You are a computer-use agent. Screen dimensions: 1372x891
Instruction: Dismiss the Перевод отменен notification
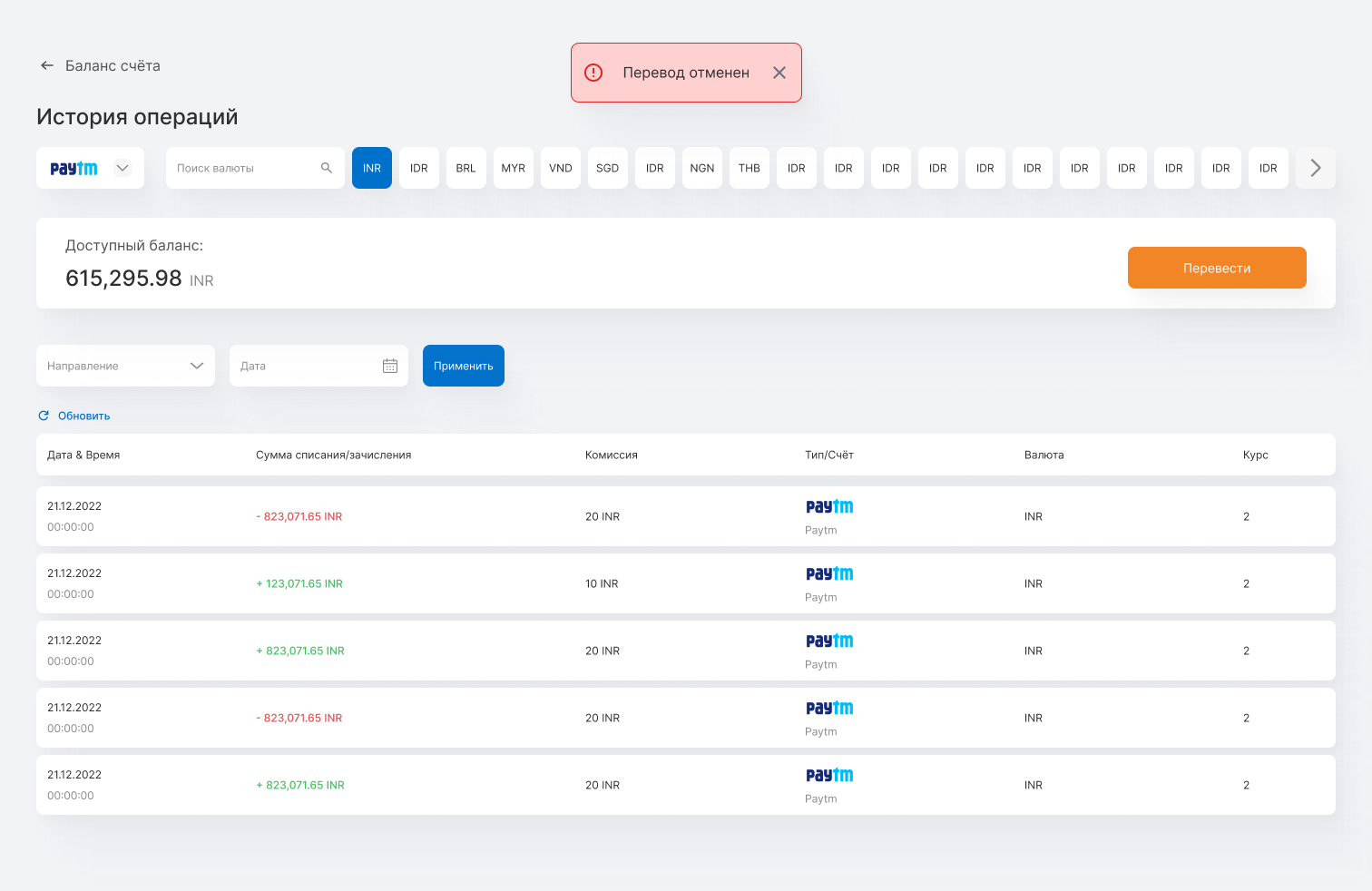tap(779, 73)
